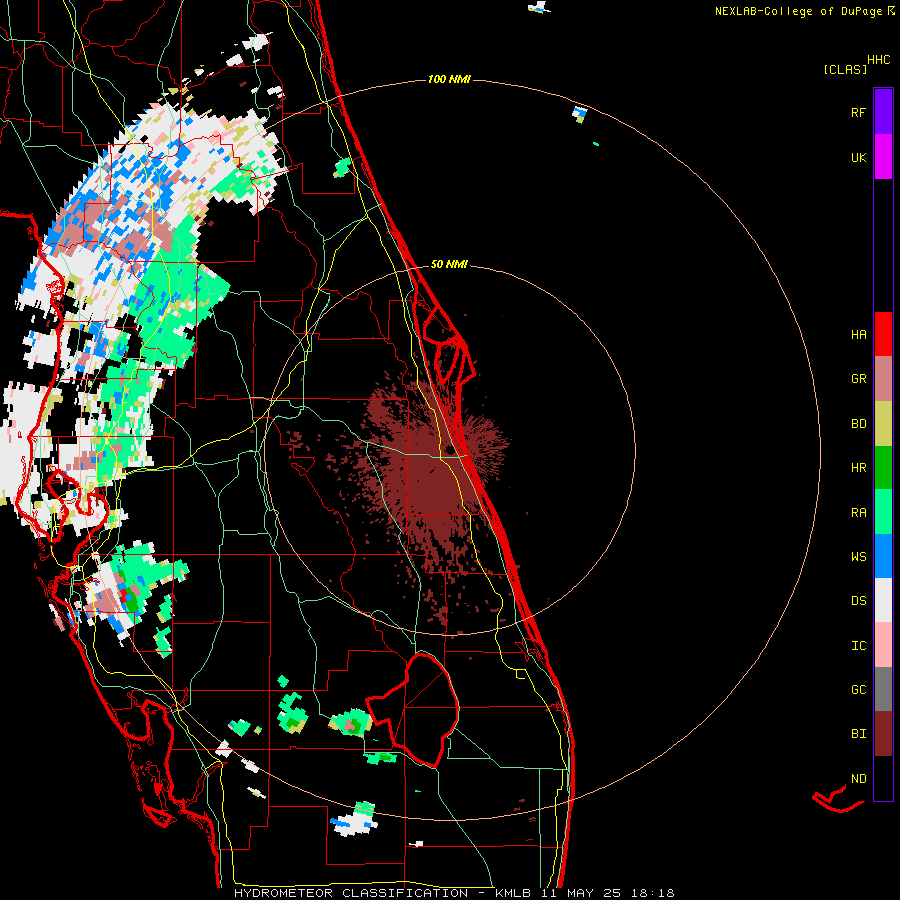The height and width of the screenshot is (900, 900).
Task: Pick the DS white legend swatch
Action: tap(883, 600)
